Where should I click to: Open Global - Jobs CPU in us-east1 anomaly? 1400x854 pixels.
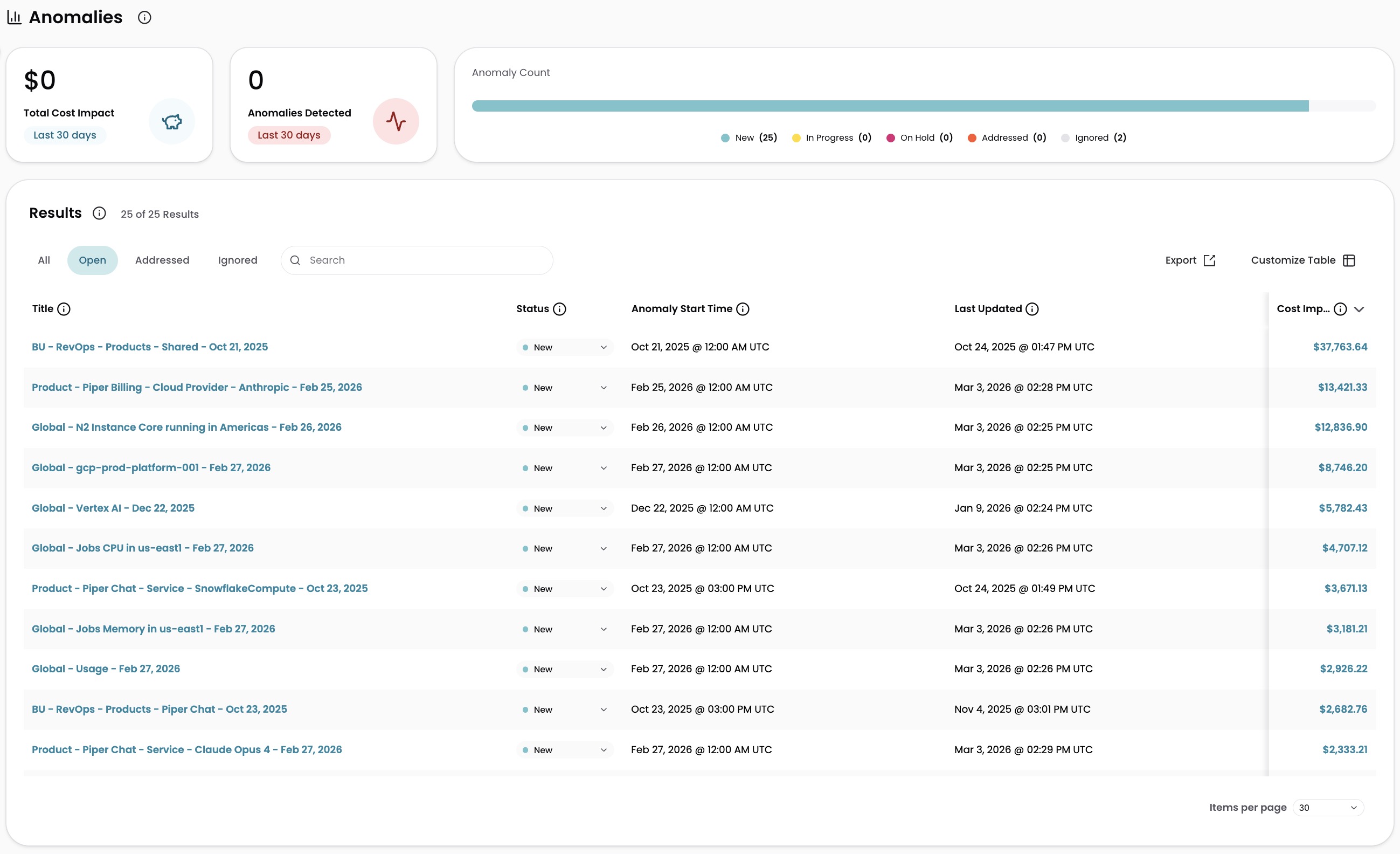(143, 548)
